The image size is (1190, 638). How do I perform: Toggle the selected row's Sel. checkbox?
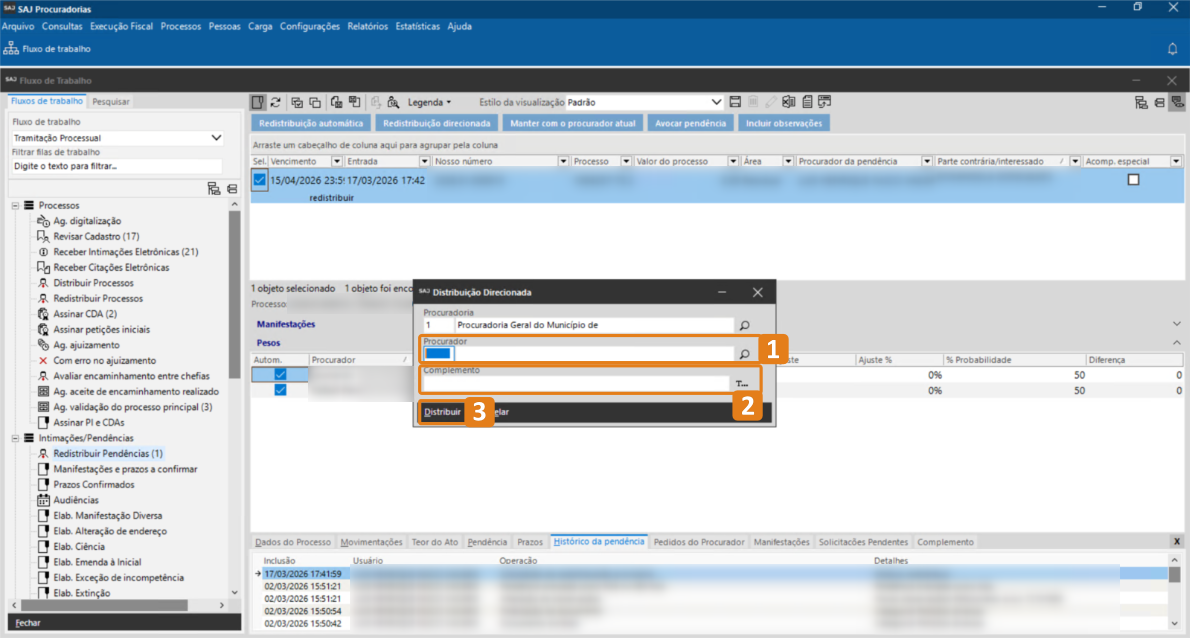point(259,180)
